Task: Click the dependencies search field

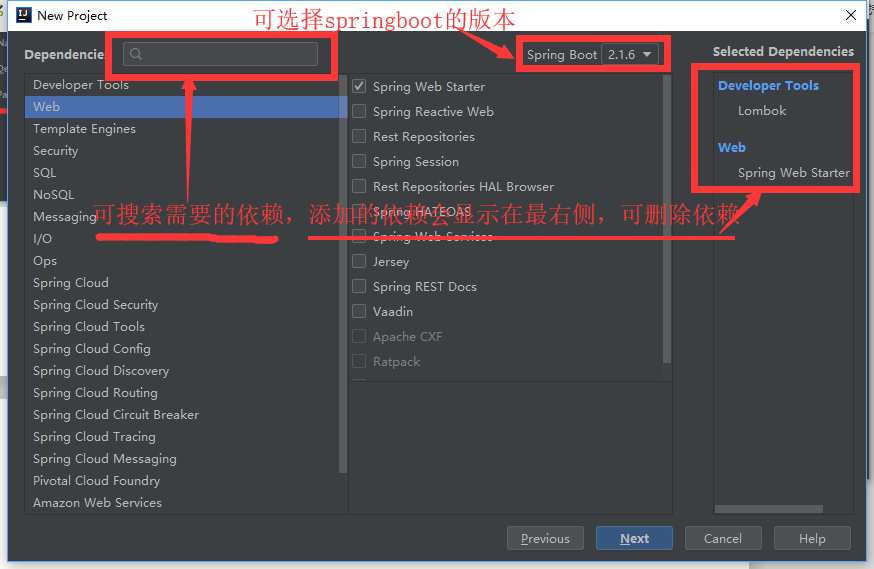Action: point(220,54)
